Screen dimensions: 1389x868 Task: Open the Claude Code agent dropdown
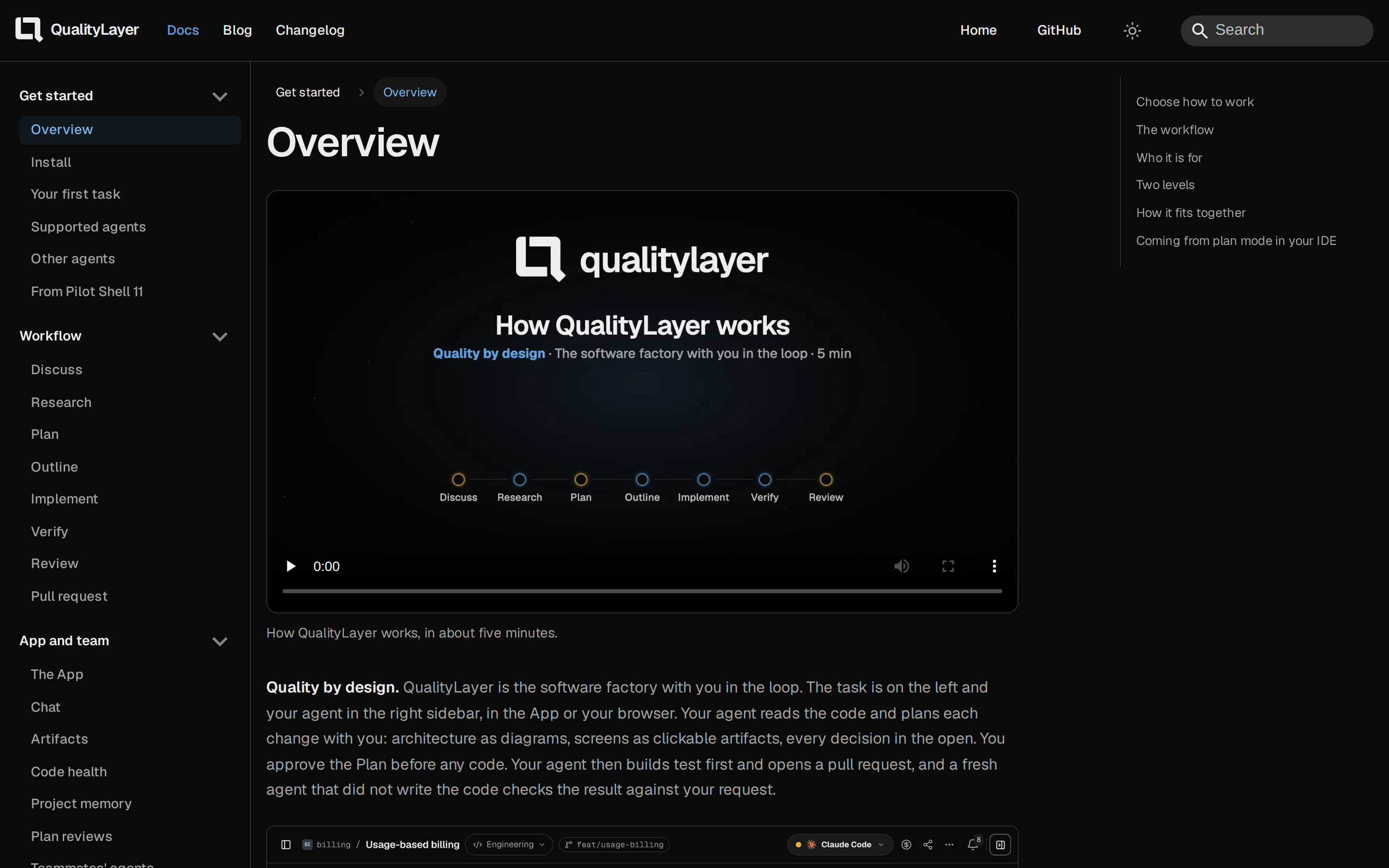point(840,844)
